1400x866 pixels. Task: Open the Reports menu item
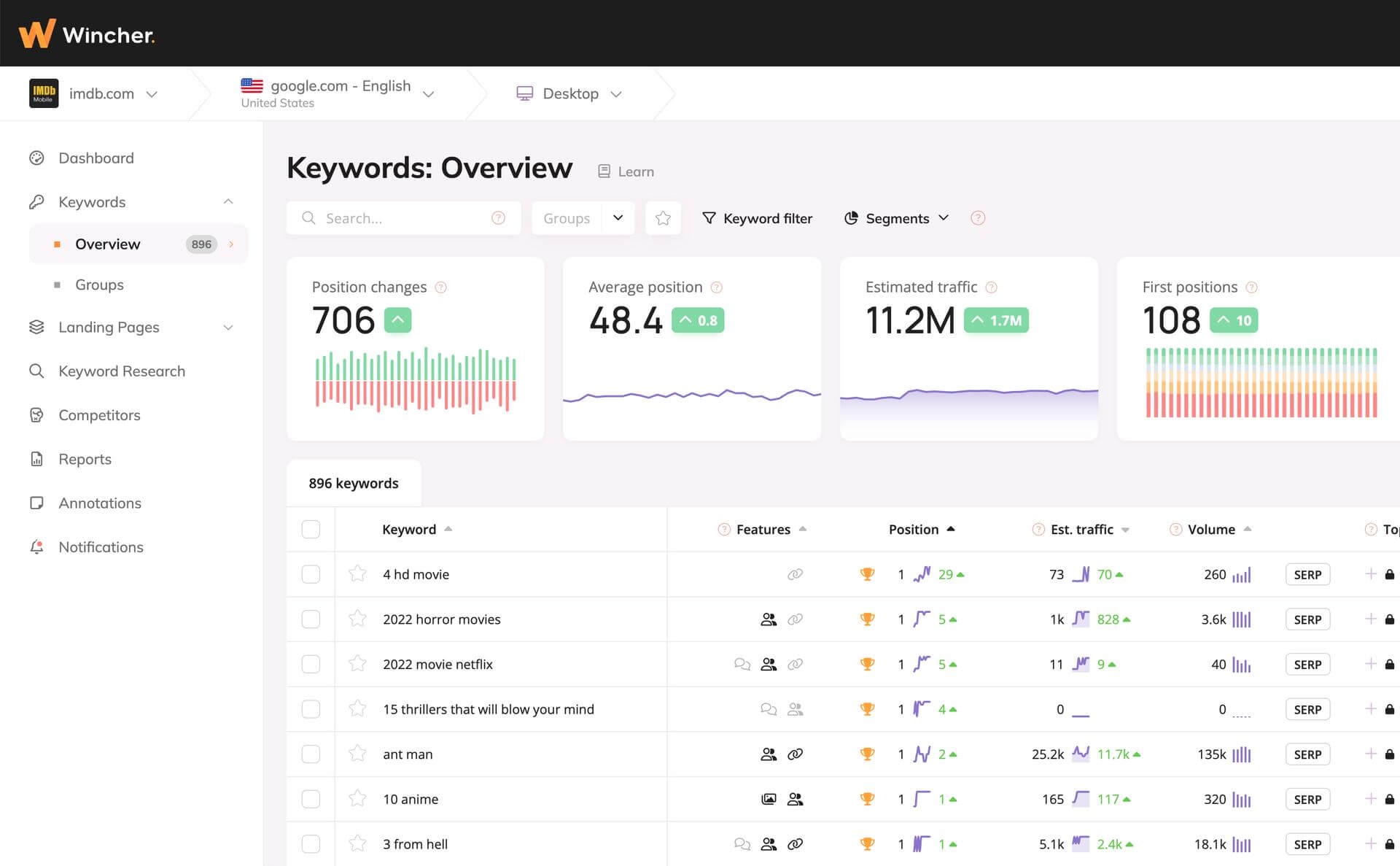coord(85,459)
